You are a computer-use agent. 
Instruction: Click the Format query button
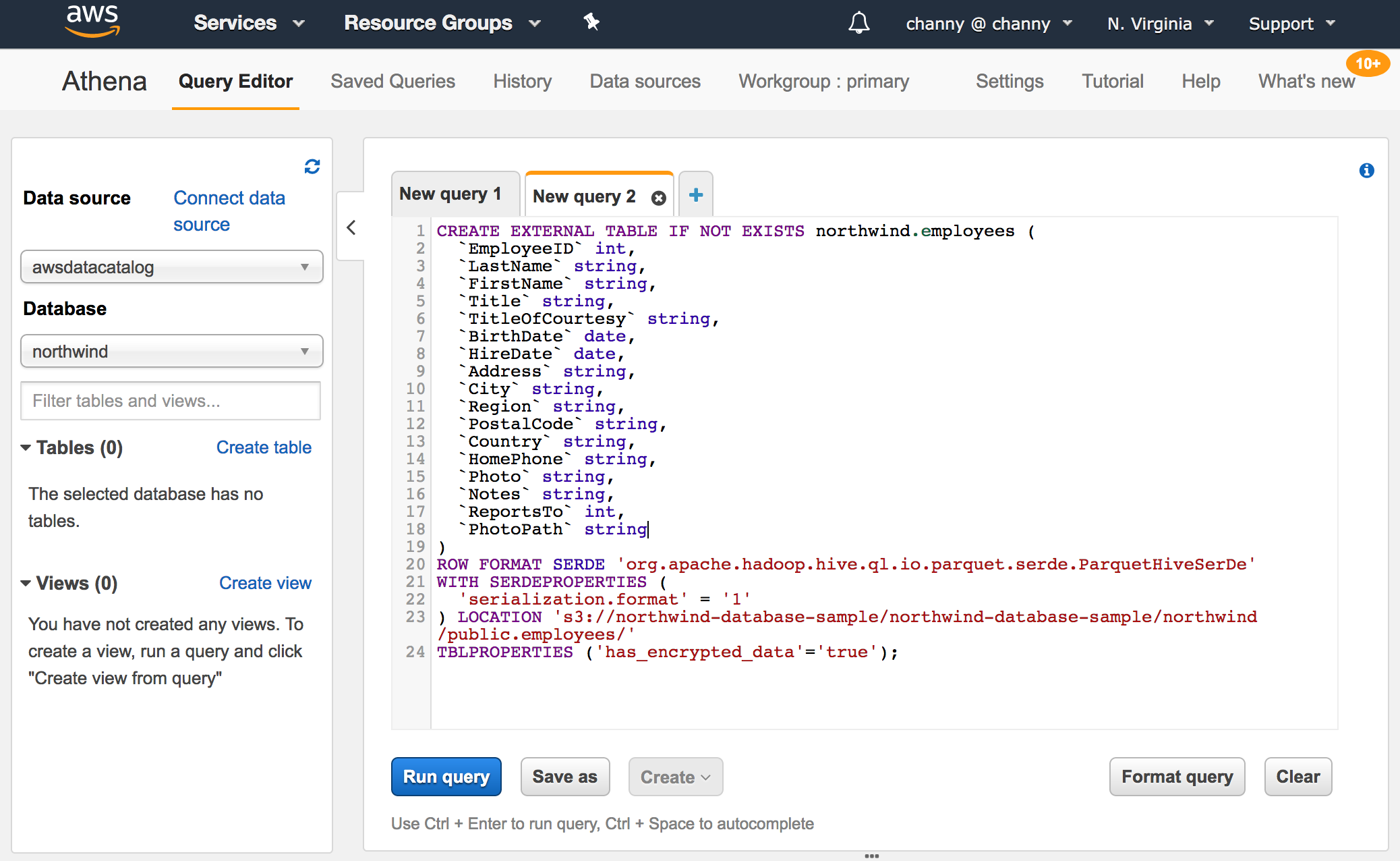(x=1177, y=777)
